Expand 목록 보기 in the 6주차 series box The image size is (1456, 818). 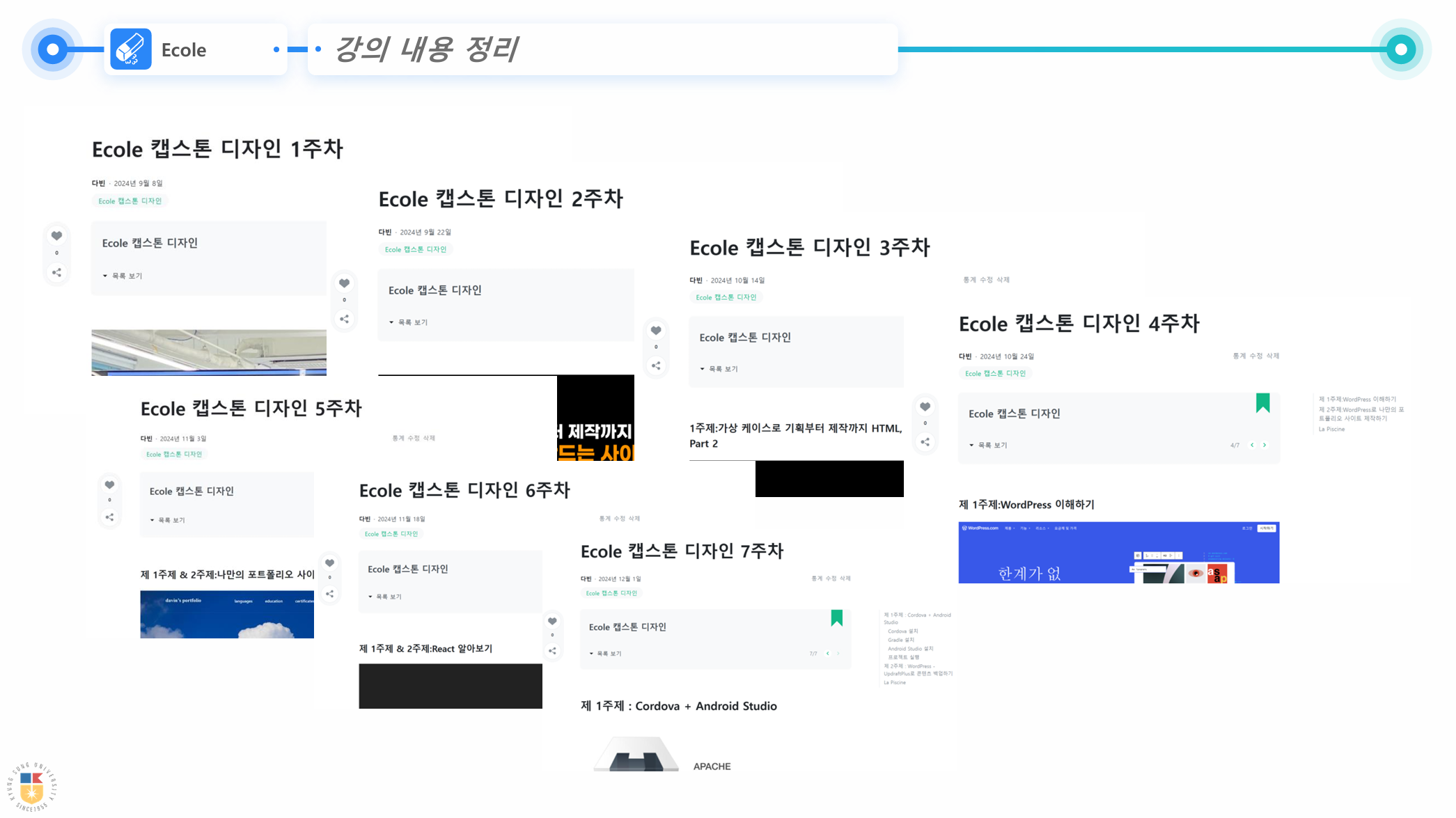[x=385, y=597]
